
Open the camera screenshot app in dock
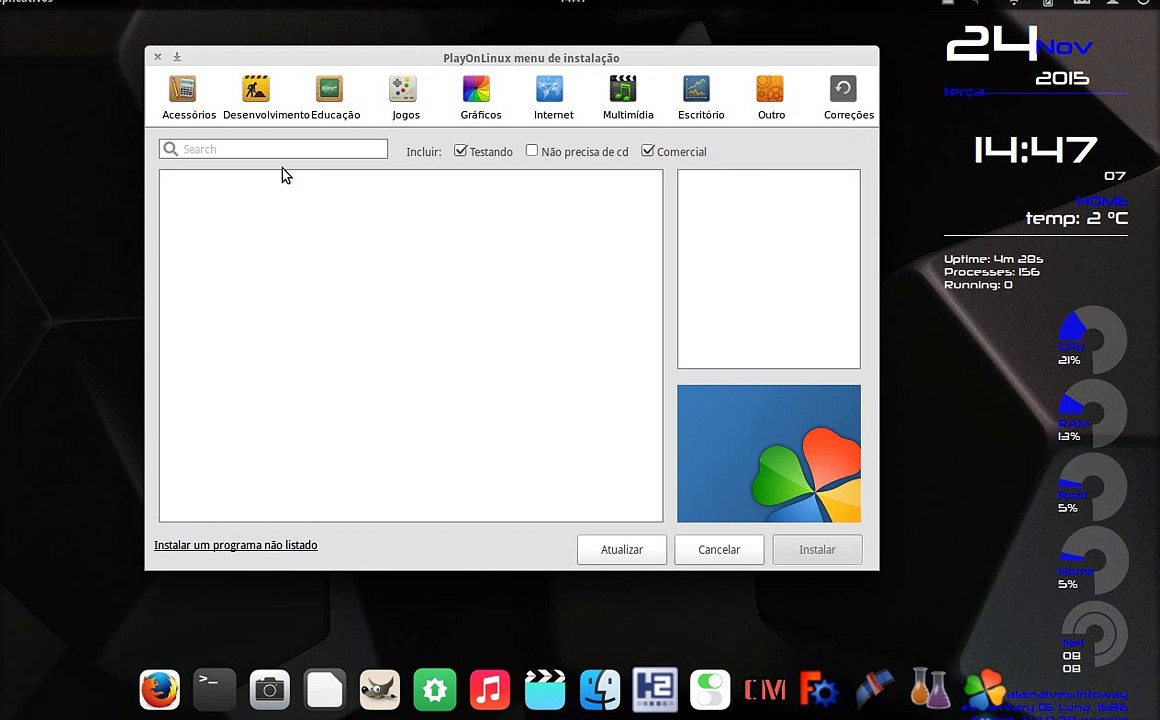click(269, 690)
